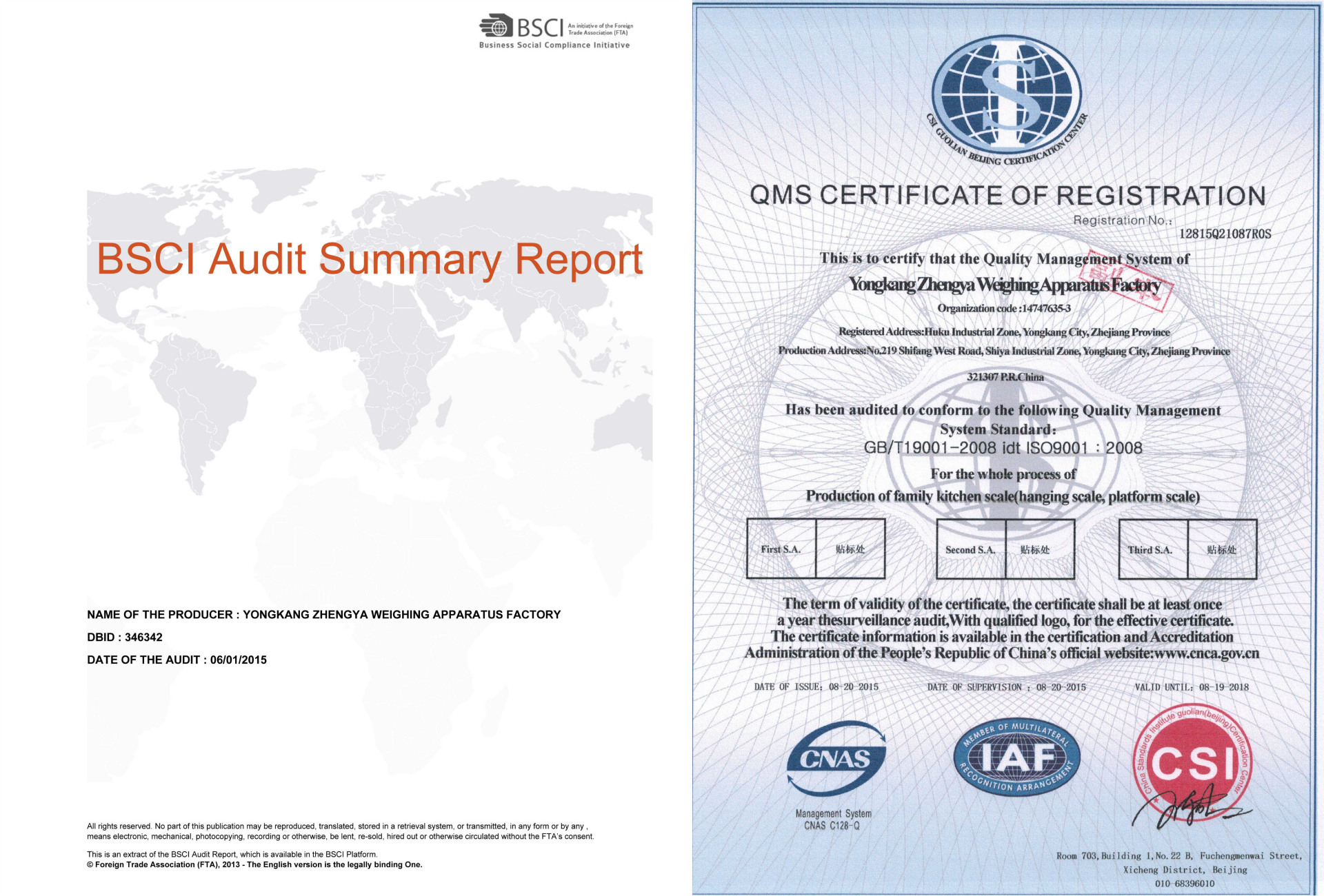
Task: Click the Second S.A. box
Action: point(970,549)
